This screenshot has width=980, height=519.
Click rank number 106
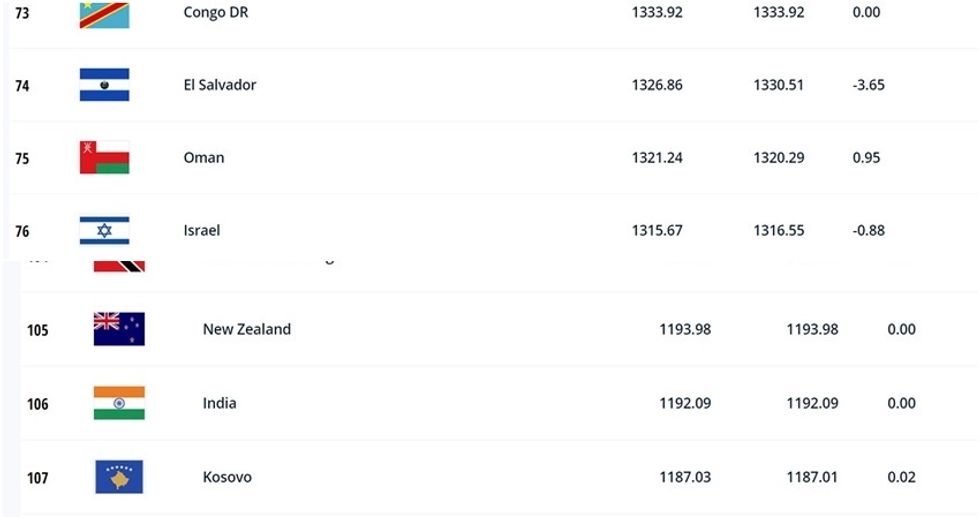pos(37,404)
